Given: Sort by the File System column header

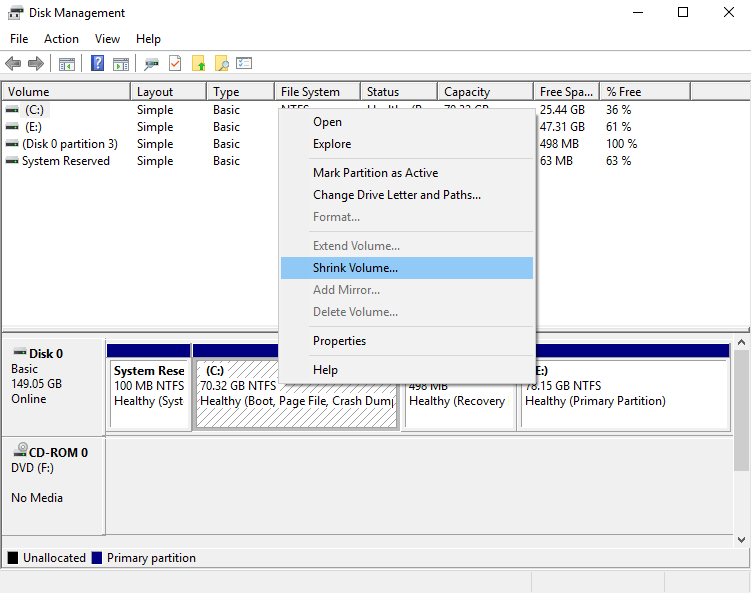Looking at the screenshot, I should tap(318, 91).
